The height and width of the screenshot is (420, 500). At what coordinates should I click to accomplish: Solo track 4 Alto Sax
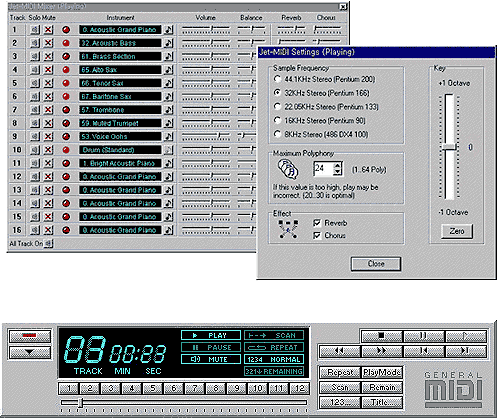[x=34, y=70]
